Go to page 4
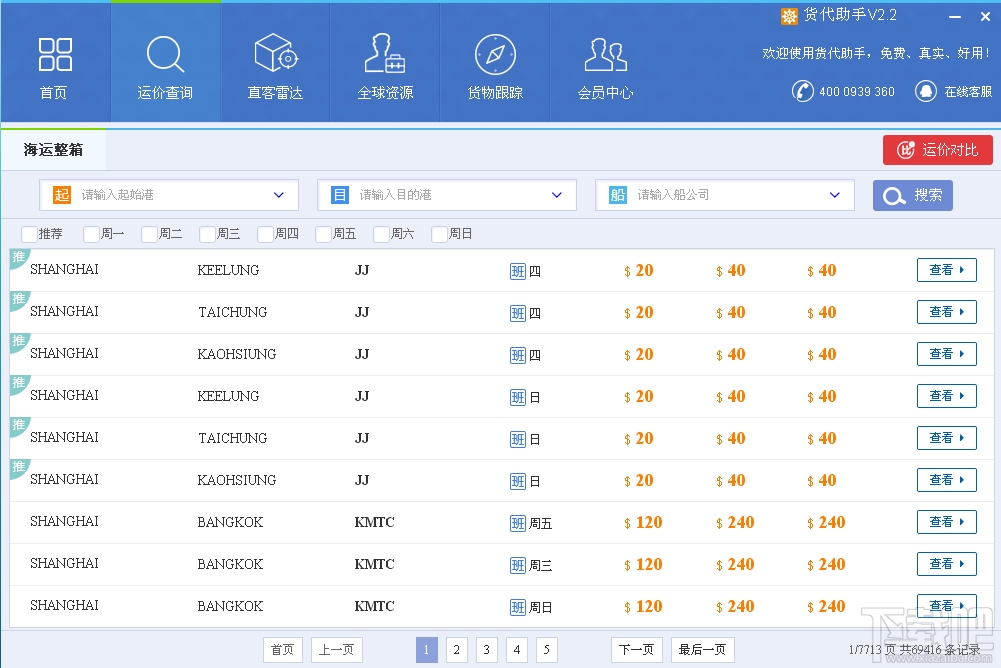 coord(516,650)
